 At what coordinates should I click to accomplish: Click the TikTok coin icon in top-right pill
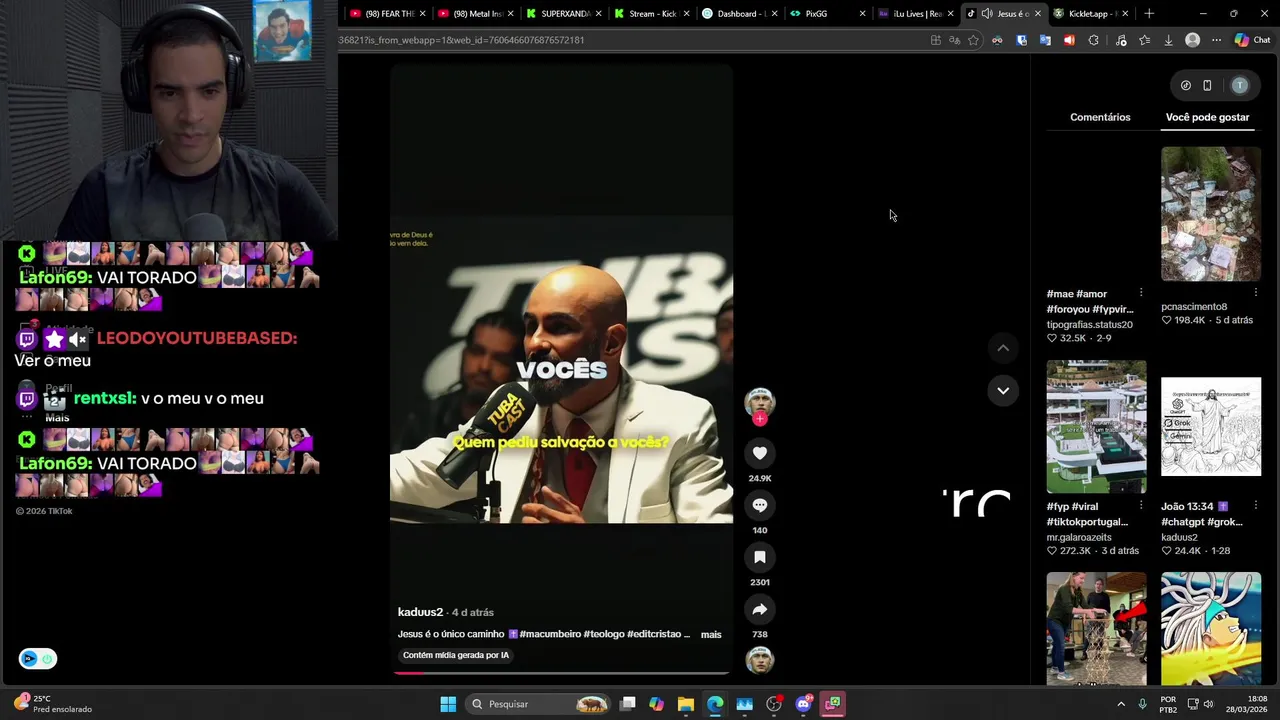tap(1186, 86)
